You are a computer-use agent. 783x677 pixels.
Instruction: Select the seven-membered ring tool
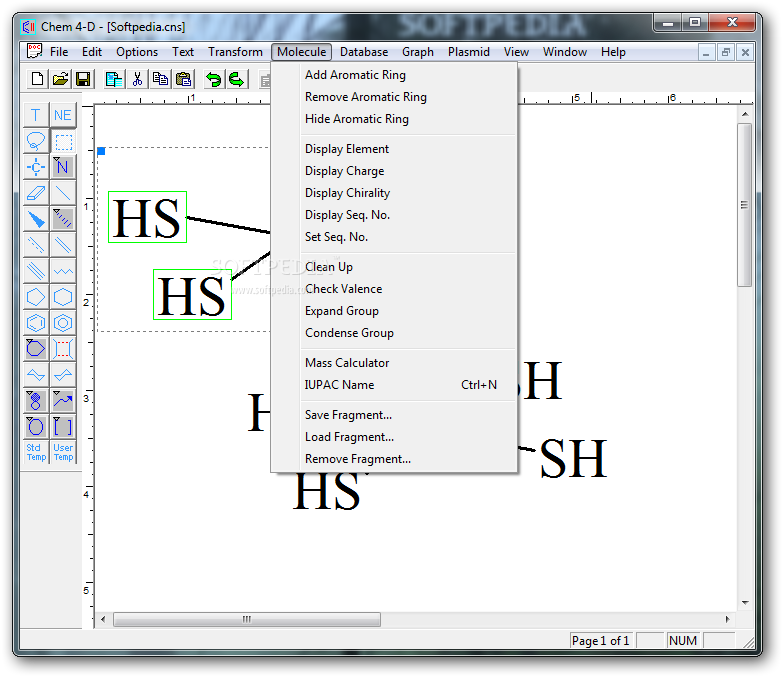[x=36, y=349]
